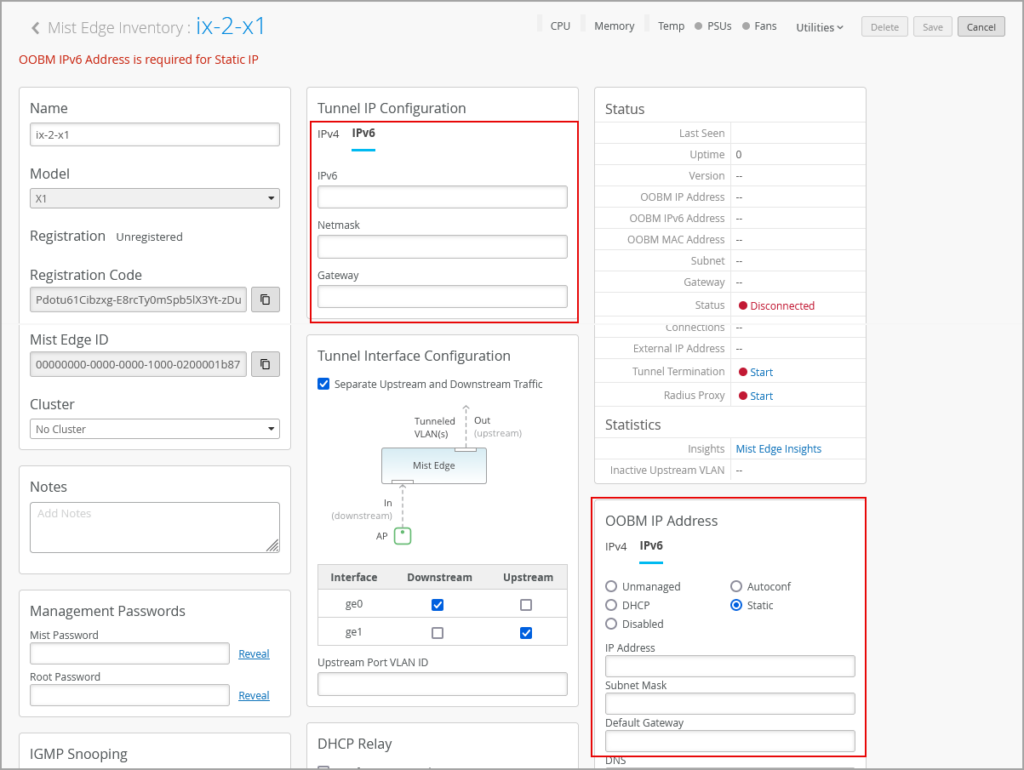Enable the Upstream checkbox for ge0

(x=526, y=605)
